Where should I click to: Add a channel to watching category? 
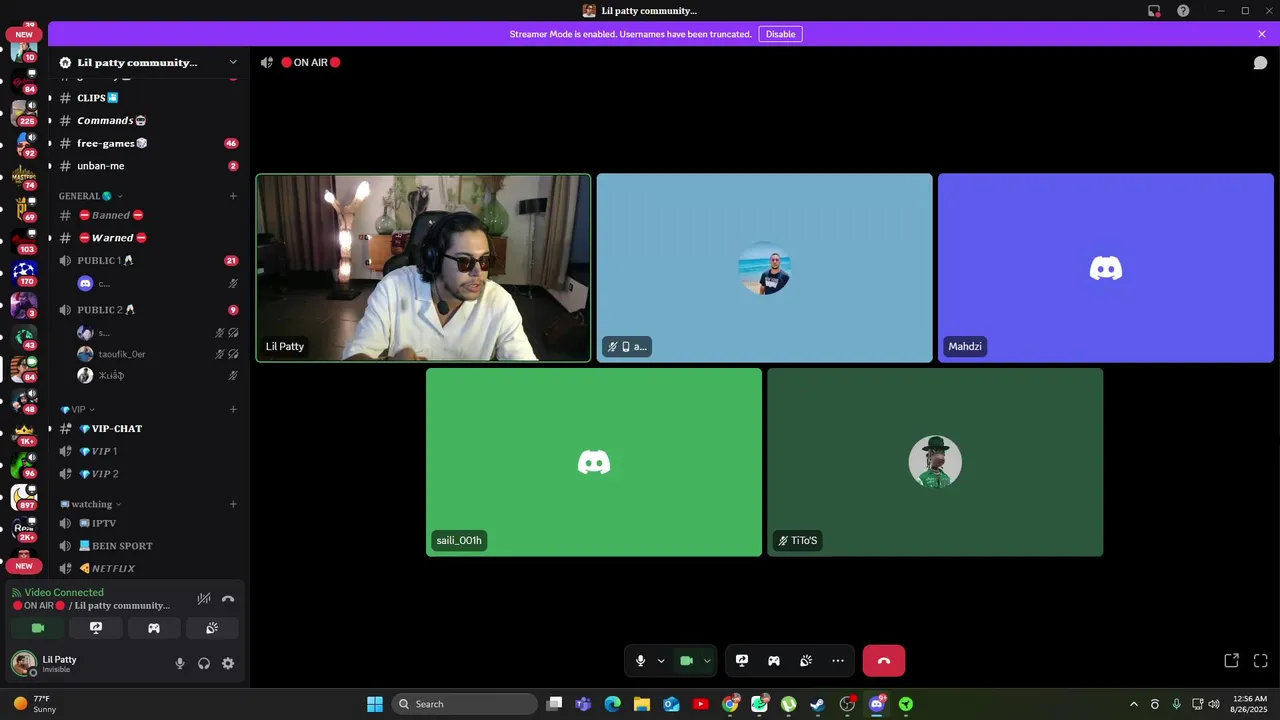233,504
